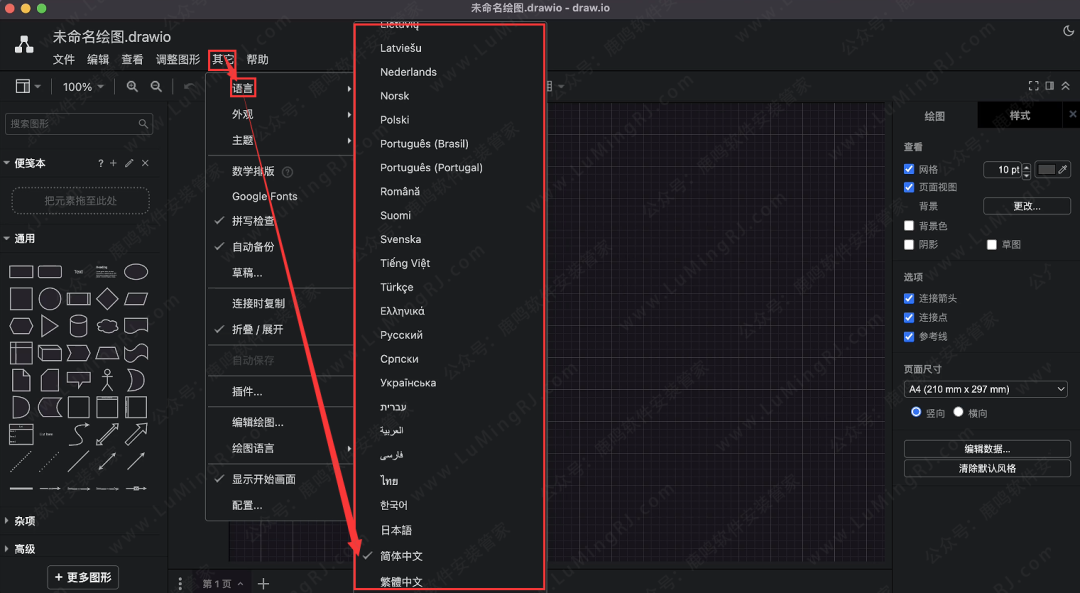The image size is (1080, 593).
Task: Click the Zoom Out magnifier icon
Action: pyautogui.click(x=156, y=86)
